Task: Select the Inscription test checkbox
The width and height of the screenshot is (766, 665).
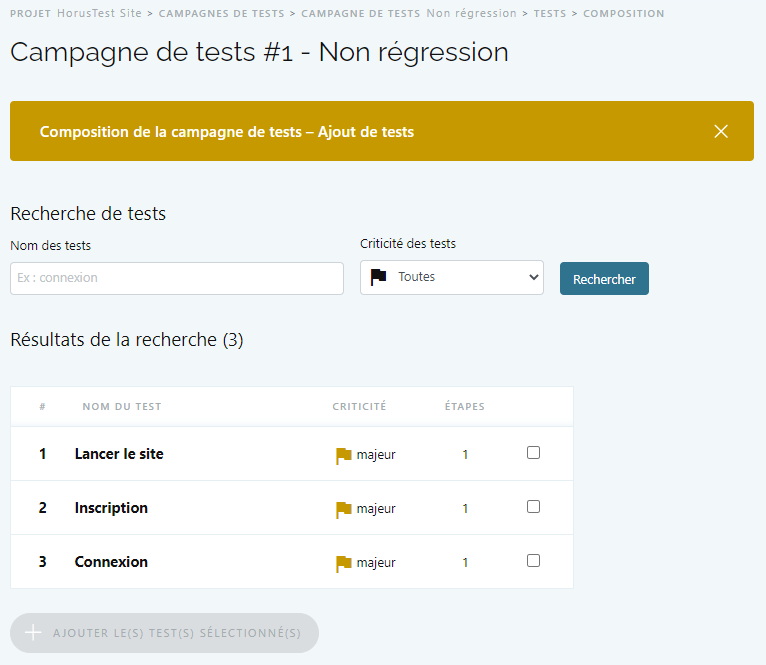Action: [x=533, y=507]
